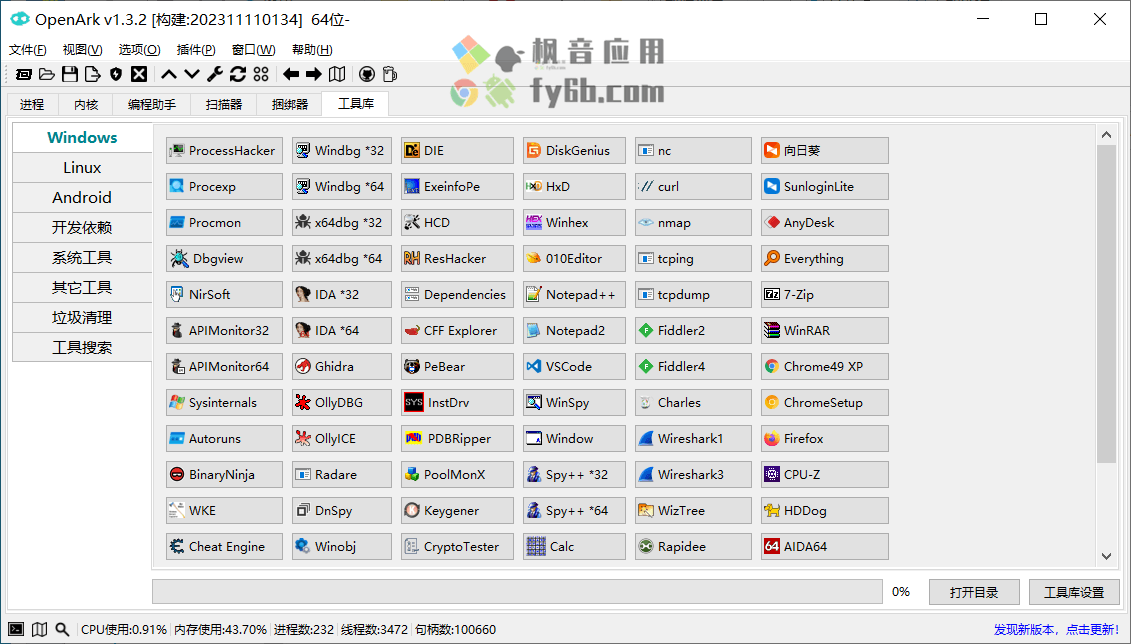Image resolution: width=1131 pixels, height=644 pixels.
Task: Select the Linux category in sidebar
Action: tap(82, 168)
